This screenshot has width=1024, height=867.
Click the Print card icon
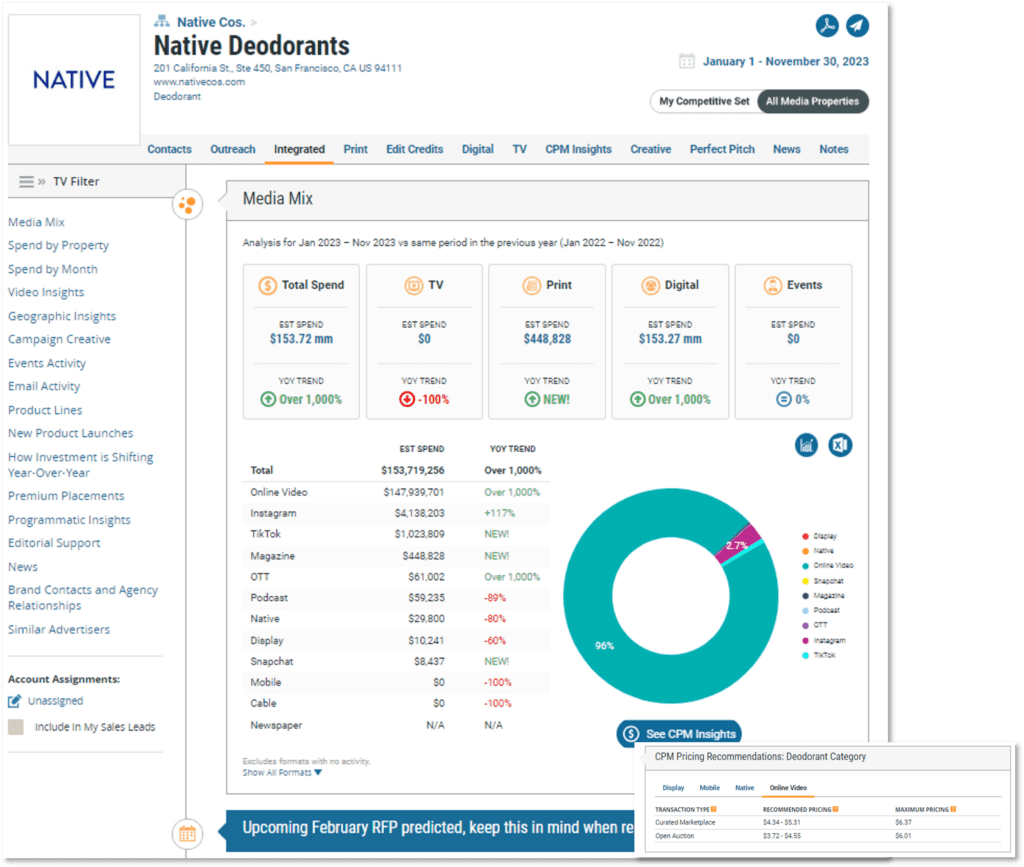point(532,285)
